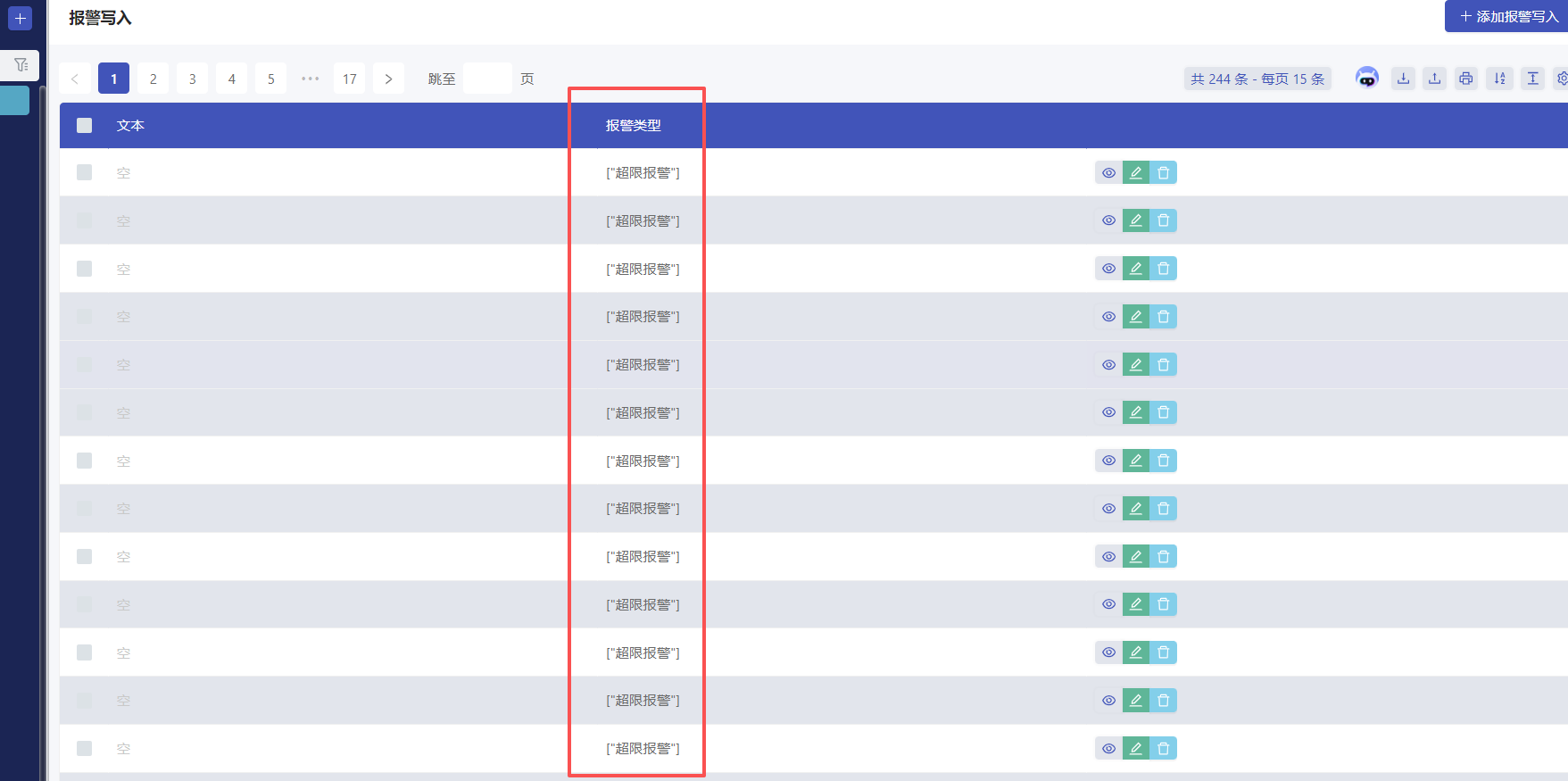
Task: Adjust row height with the line-height icon
Action: 1532,79
